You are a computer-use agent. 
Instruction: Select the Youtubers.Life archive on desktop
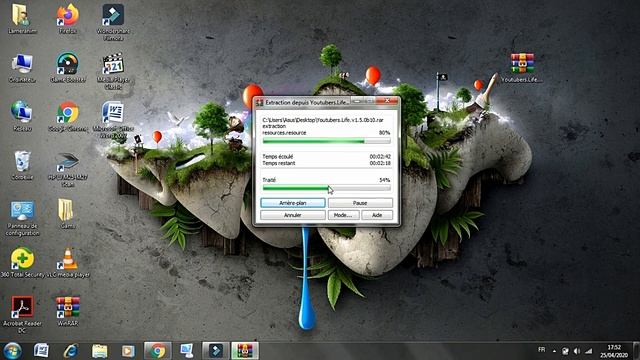coord(522,68)
